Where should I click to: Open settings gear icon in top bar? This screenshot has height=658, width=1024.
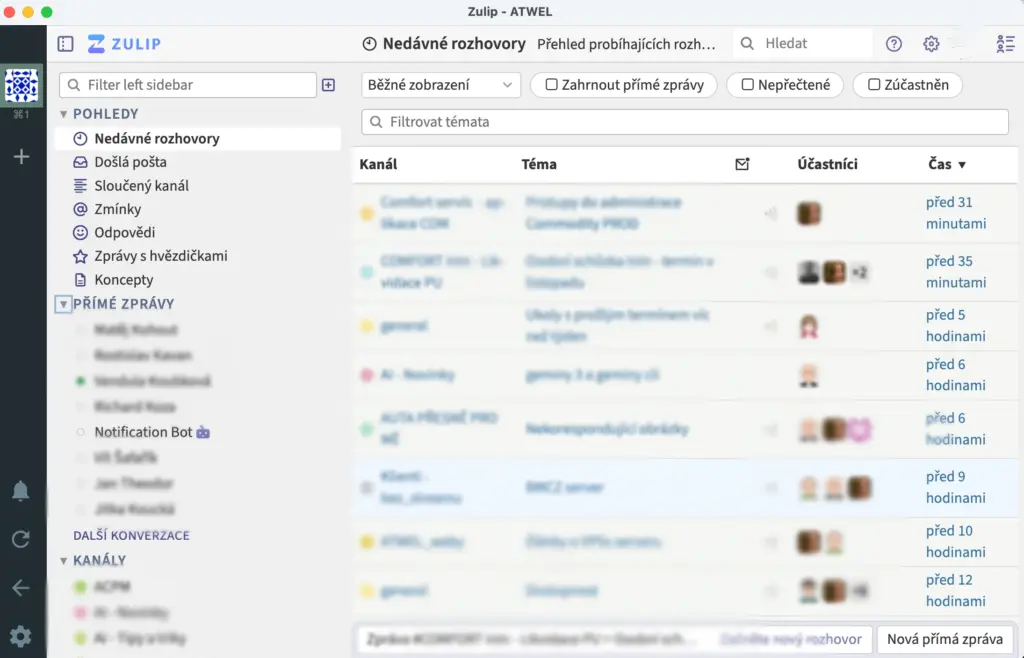tap(931, 44)
